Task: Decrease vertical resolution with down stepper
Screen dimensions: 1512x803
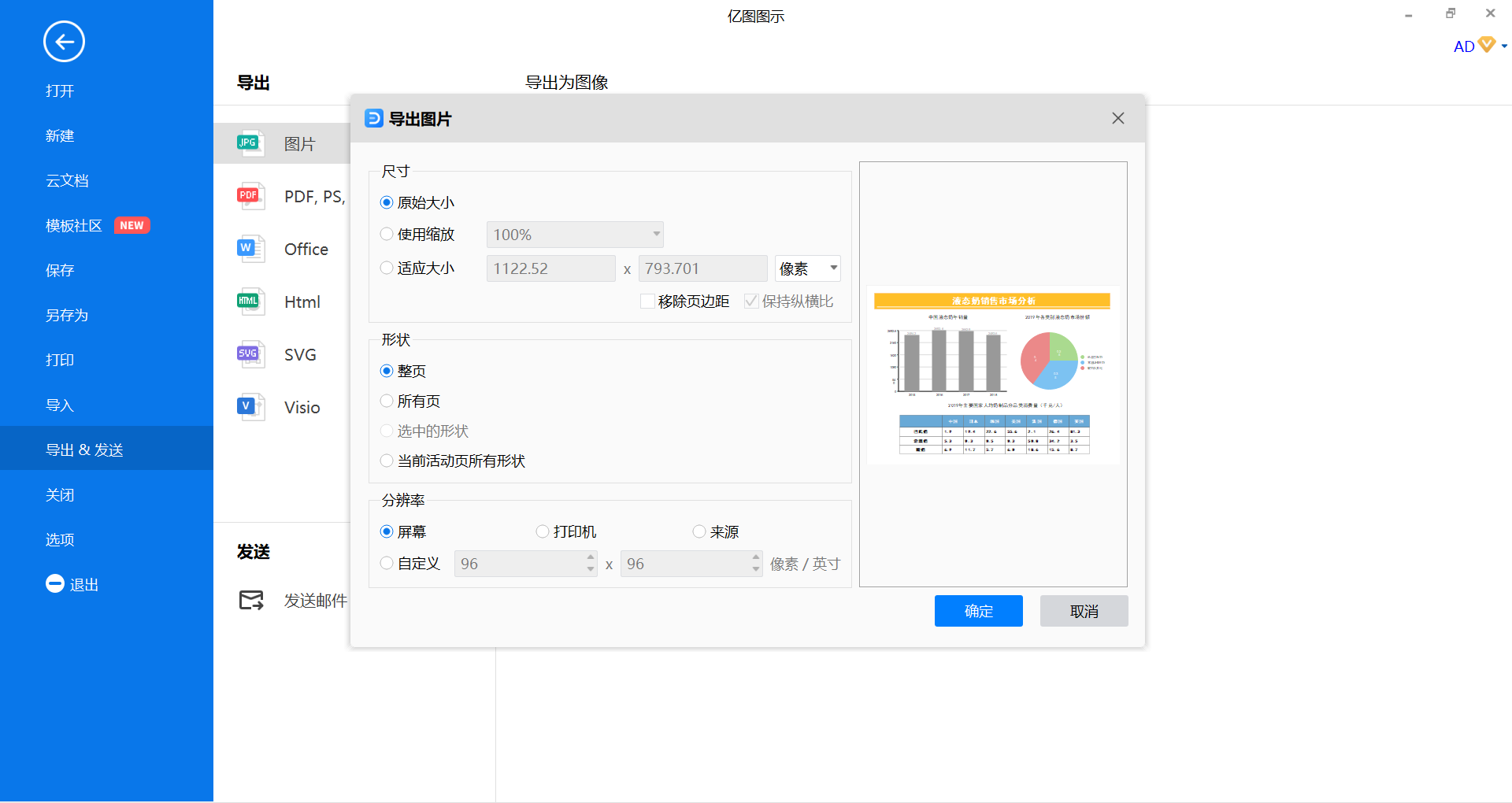Action: (756, 569)
